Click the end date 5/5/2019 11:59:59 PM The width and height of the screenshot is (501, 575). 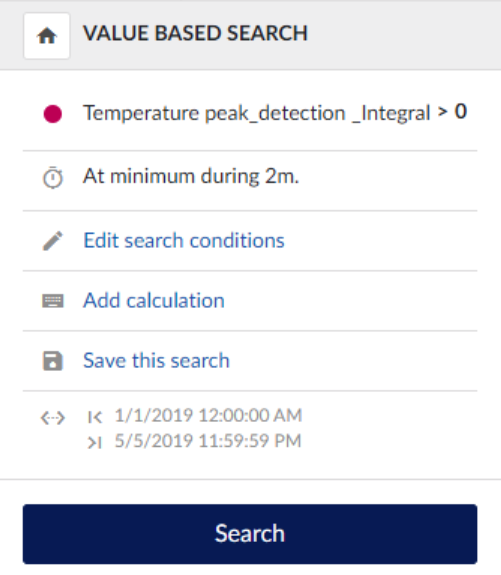tap(208, 441)
